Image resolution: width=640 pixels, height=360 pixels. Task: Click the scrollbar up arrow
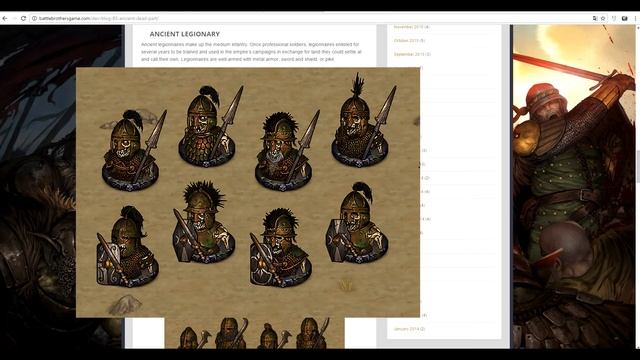(x=638, y=27)
